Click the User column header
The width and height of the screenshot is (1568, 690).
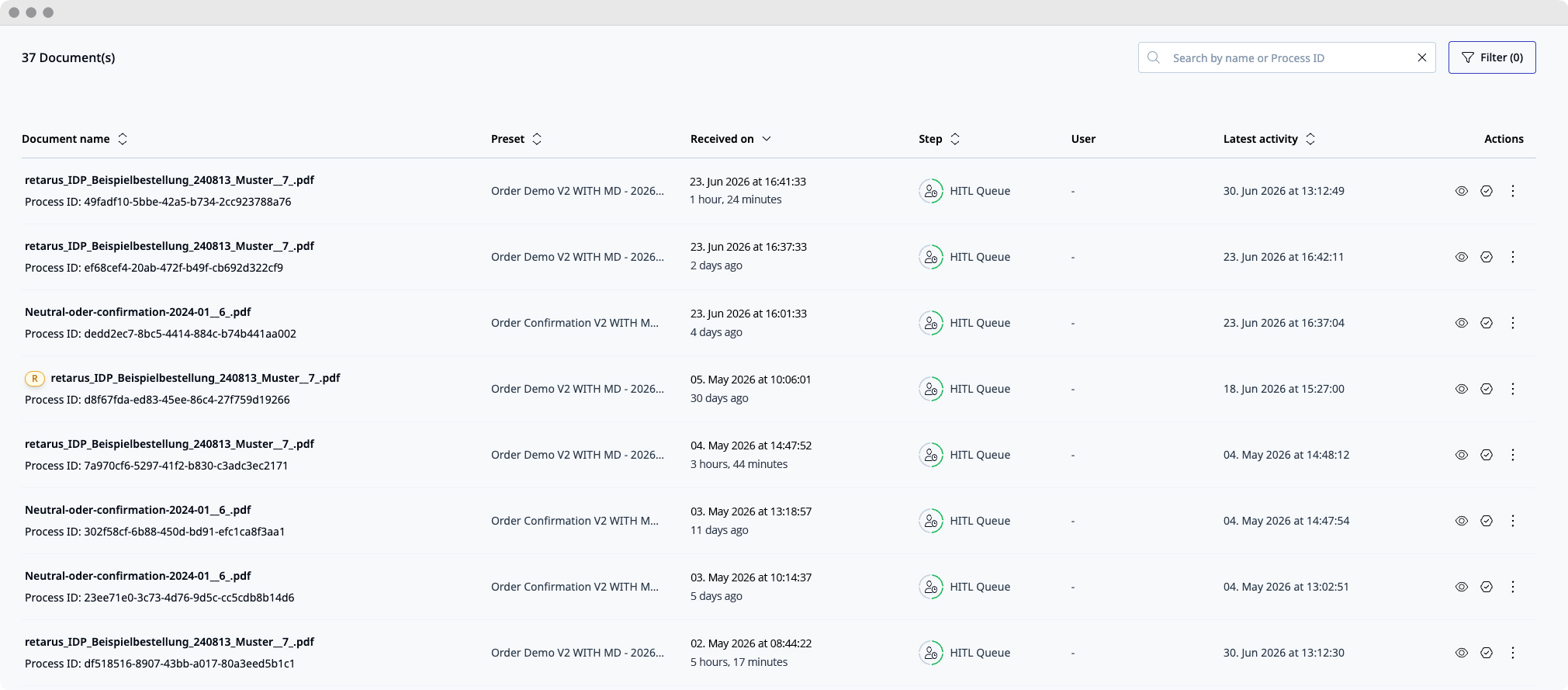[x=1083, y=139]
